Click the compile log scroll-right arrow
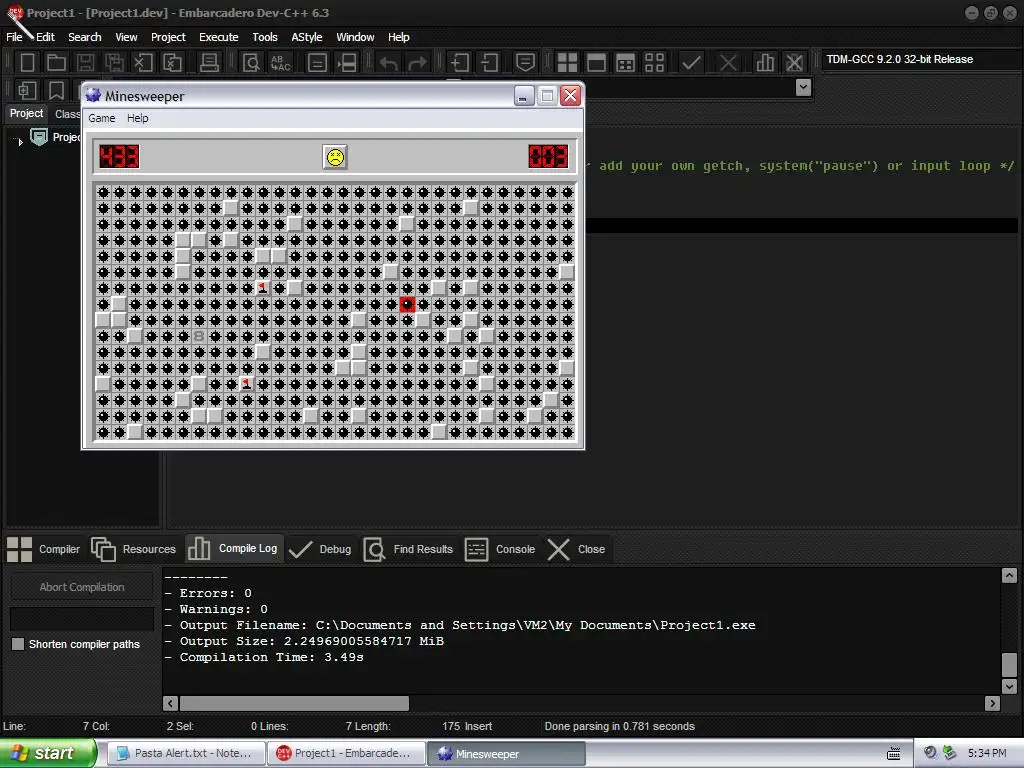1024x768 pixels. pos(993,703)
